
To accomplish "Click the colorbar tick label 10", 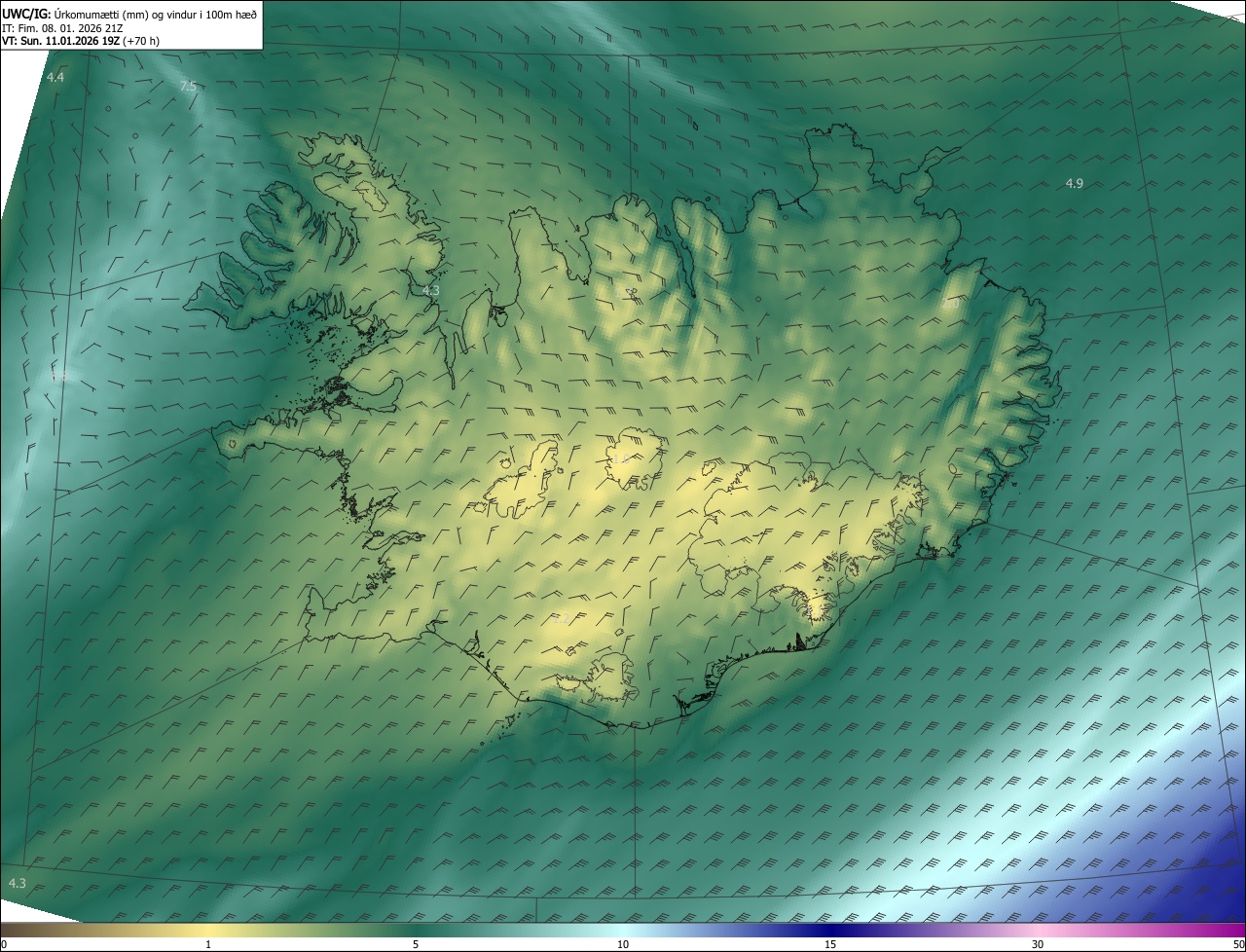I will tap(623, 944).
